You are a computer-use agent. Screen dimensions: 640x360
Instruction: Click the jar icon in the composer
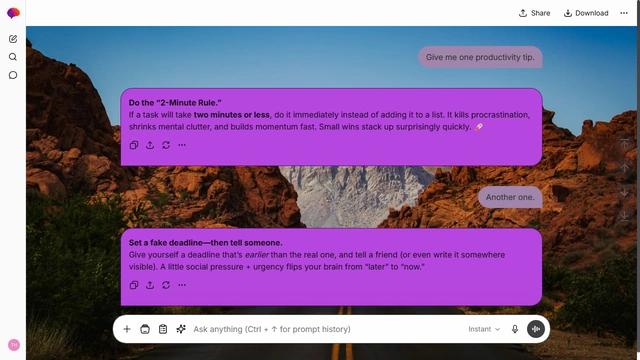pos(145,329)
